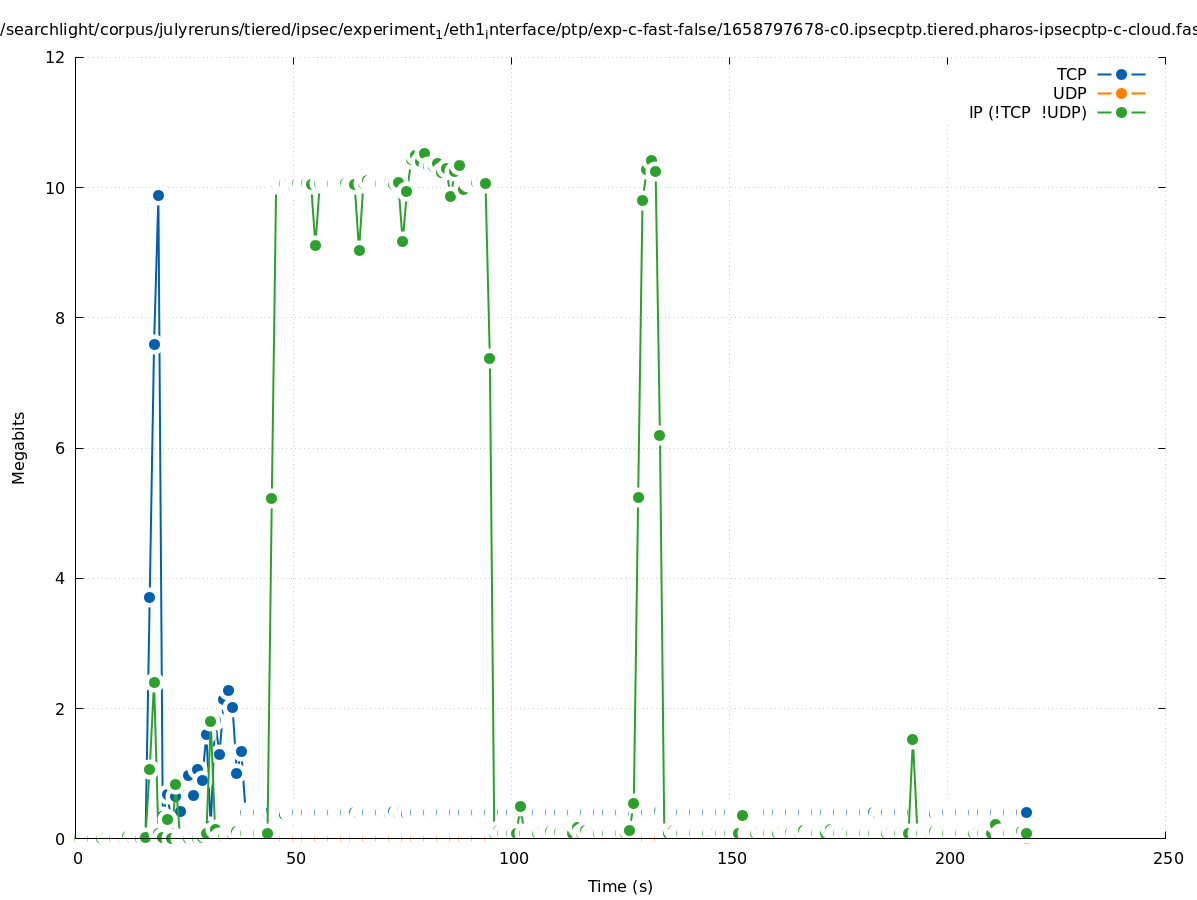Select the green point at 7.4 Megabits
This screenshot has height=900, width=1197.
tap(489, 358)
